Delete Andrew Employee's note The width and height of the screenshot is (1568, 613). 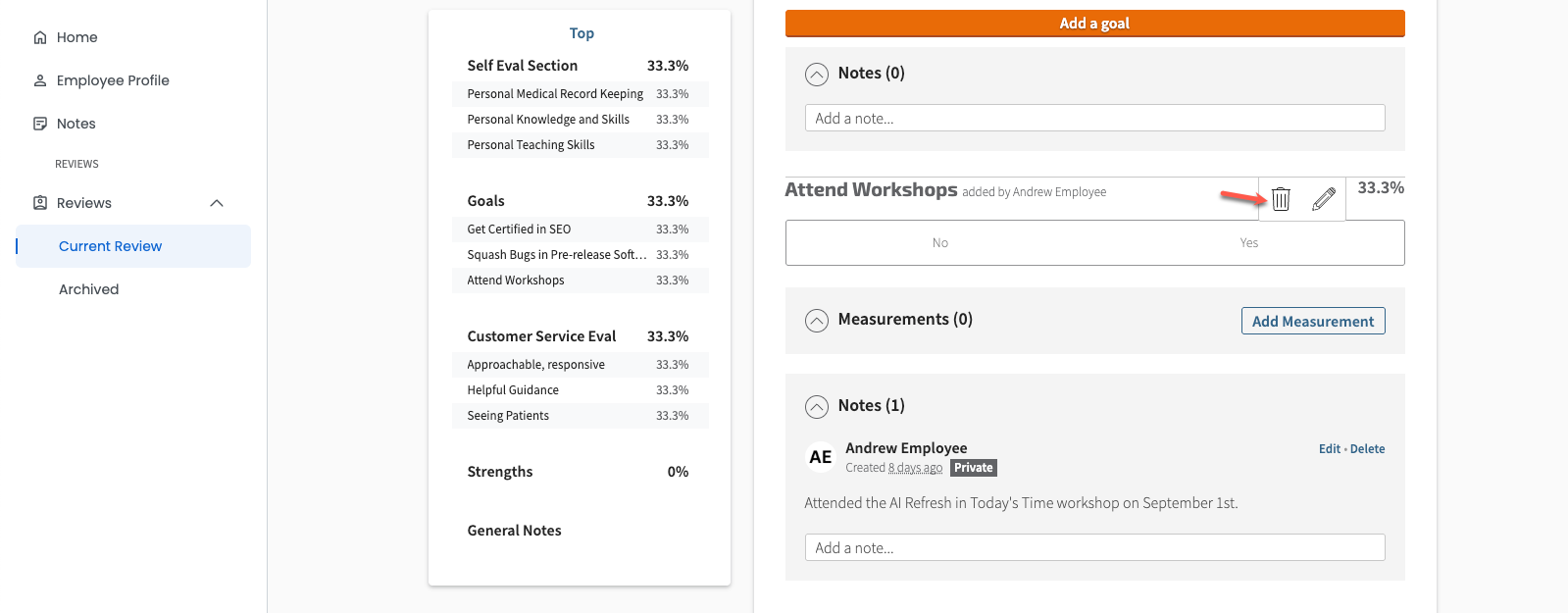coord(1367,449)
